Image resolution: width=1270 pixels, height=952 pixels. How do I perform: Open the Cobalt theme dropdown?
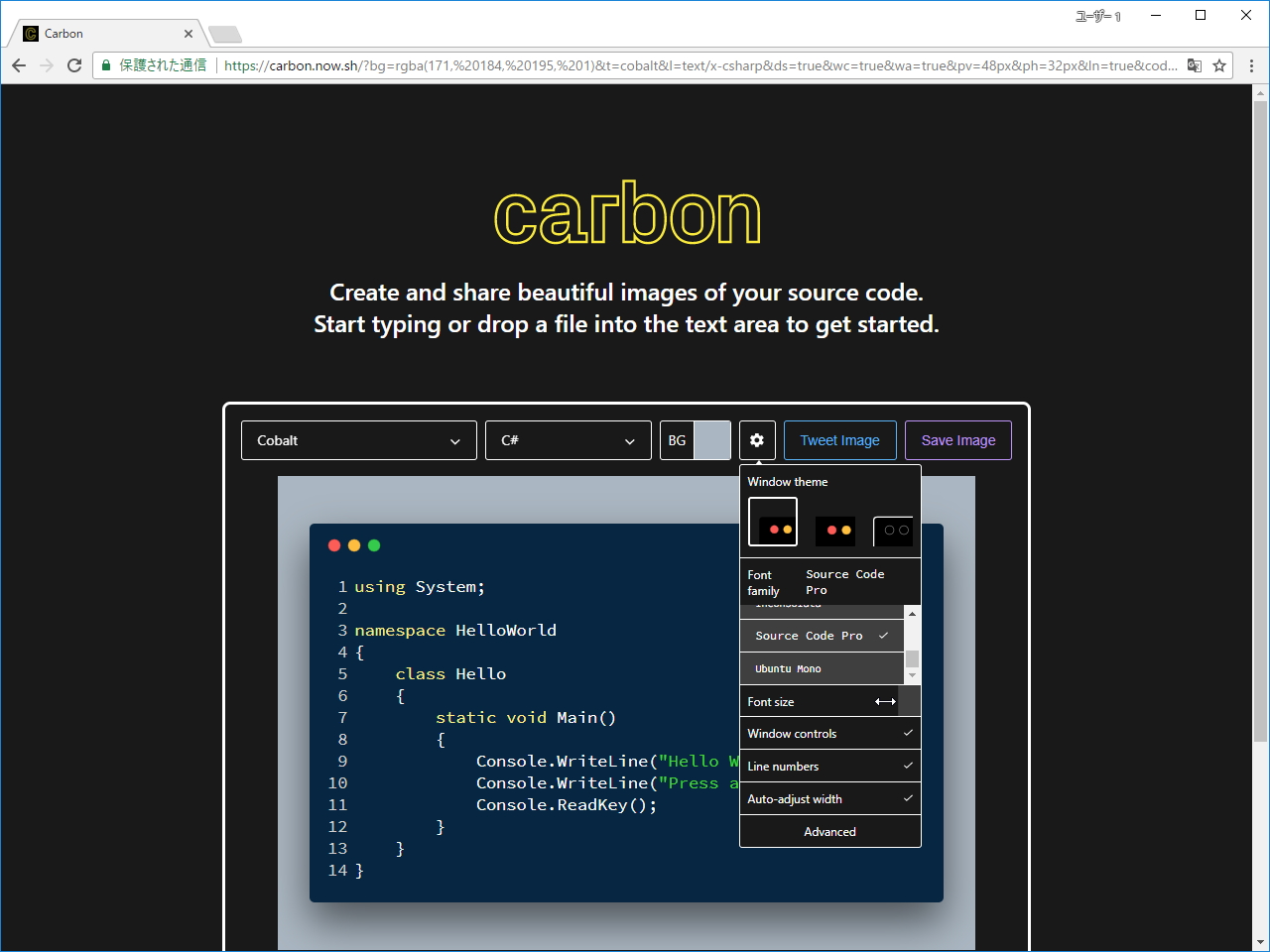pyautogui.click(x=359, y=440)
